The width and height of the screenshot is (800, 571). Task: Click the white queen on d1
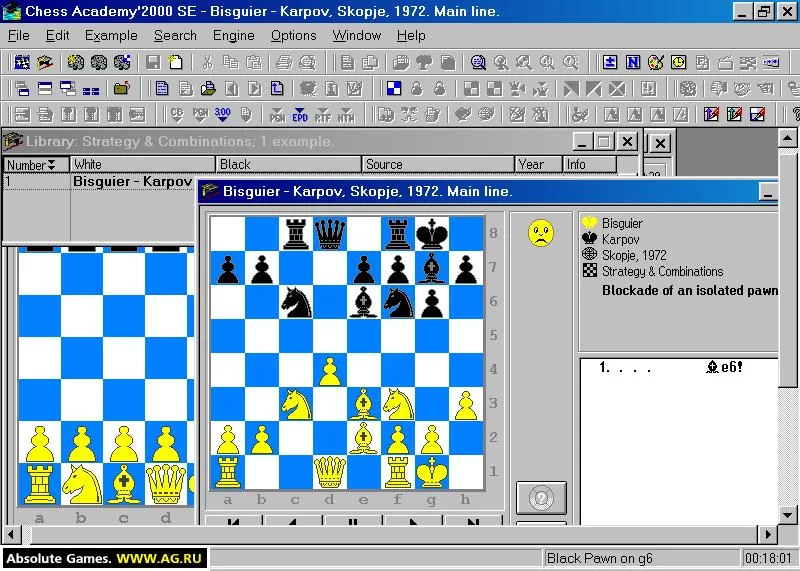(330, 472)
